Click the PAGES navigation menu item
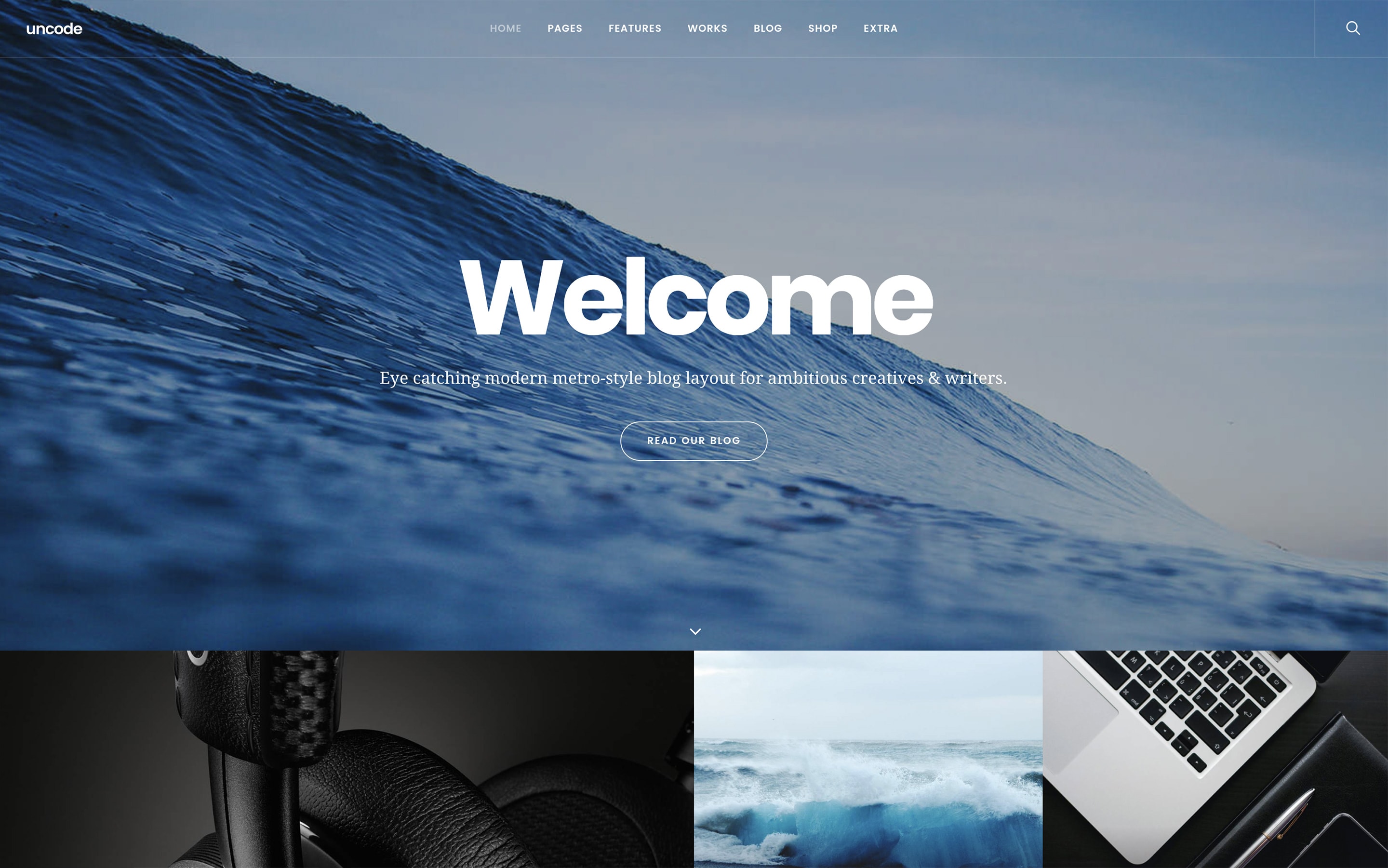 point(564,28)
